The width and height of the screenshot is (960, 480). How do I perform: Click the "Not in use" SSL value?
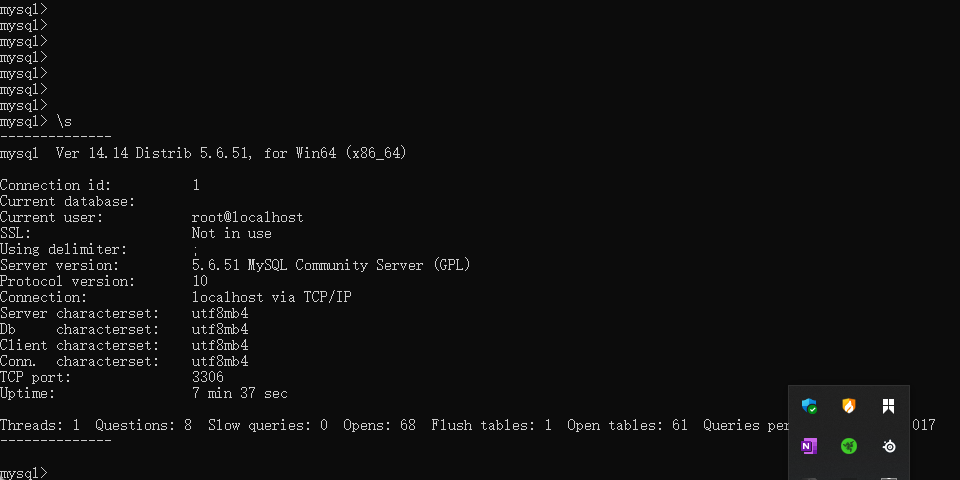click(x=231, y=233)
